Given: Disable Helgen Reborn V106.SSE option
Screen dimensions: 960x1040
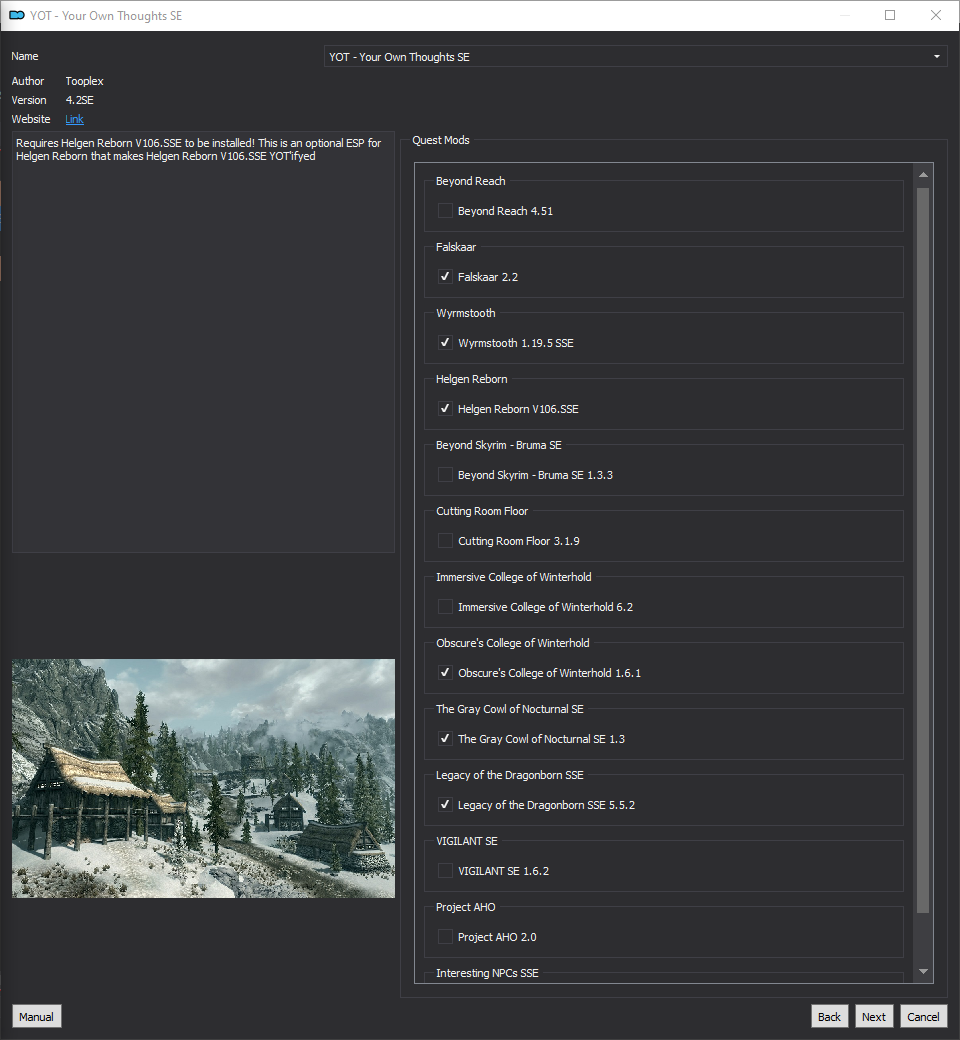Looking at the screenshot, I should pos(445,409).
